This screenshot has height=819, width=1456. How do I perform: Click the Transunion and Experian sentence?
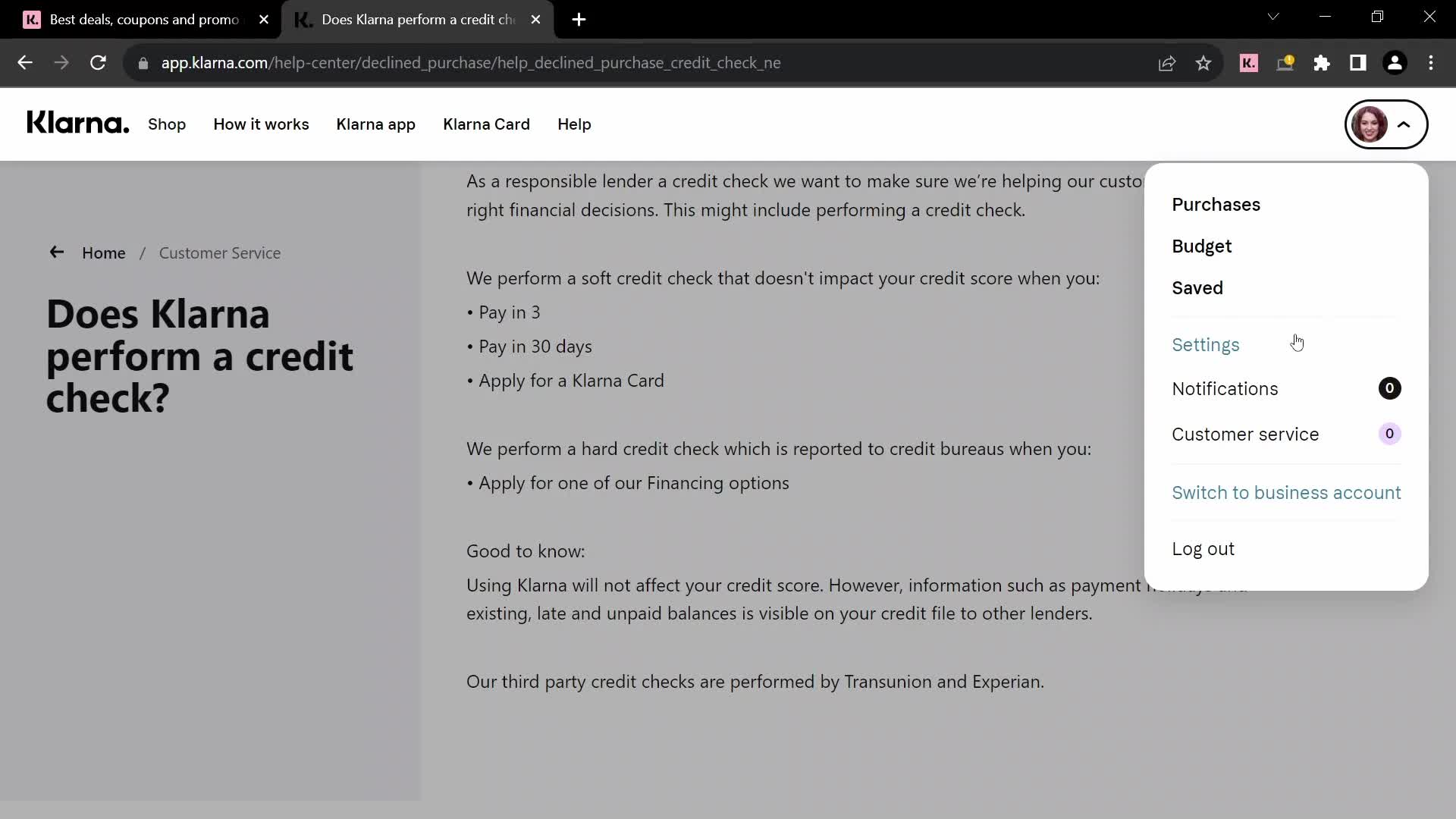755,682
